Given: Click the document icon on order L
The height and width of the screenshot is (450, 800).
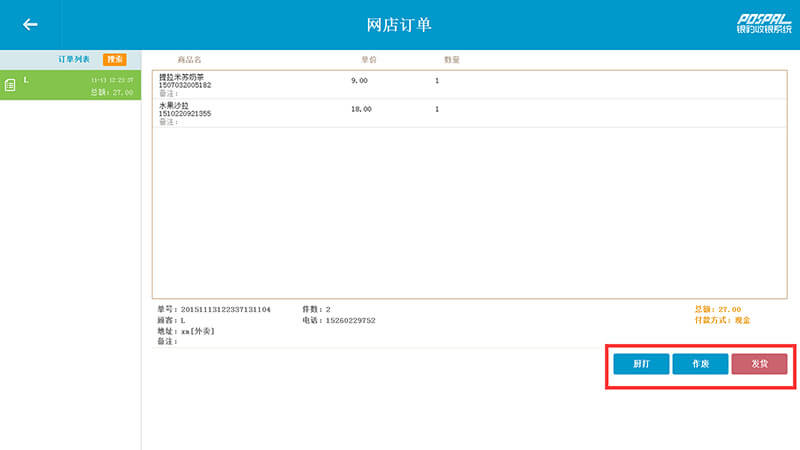Looking at the screenshot, I should click(11, 85).
